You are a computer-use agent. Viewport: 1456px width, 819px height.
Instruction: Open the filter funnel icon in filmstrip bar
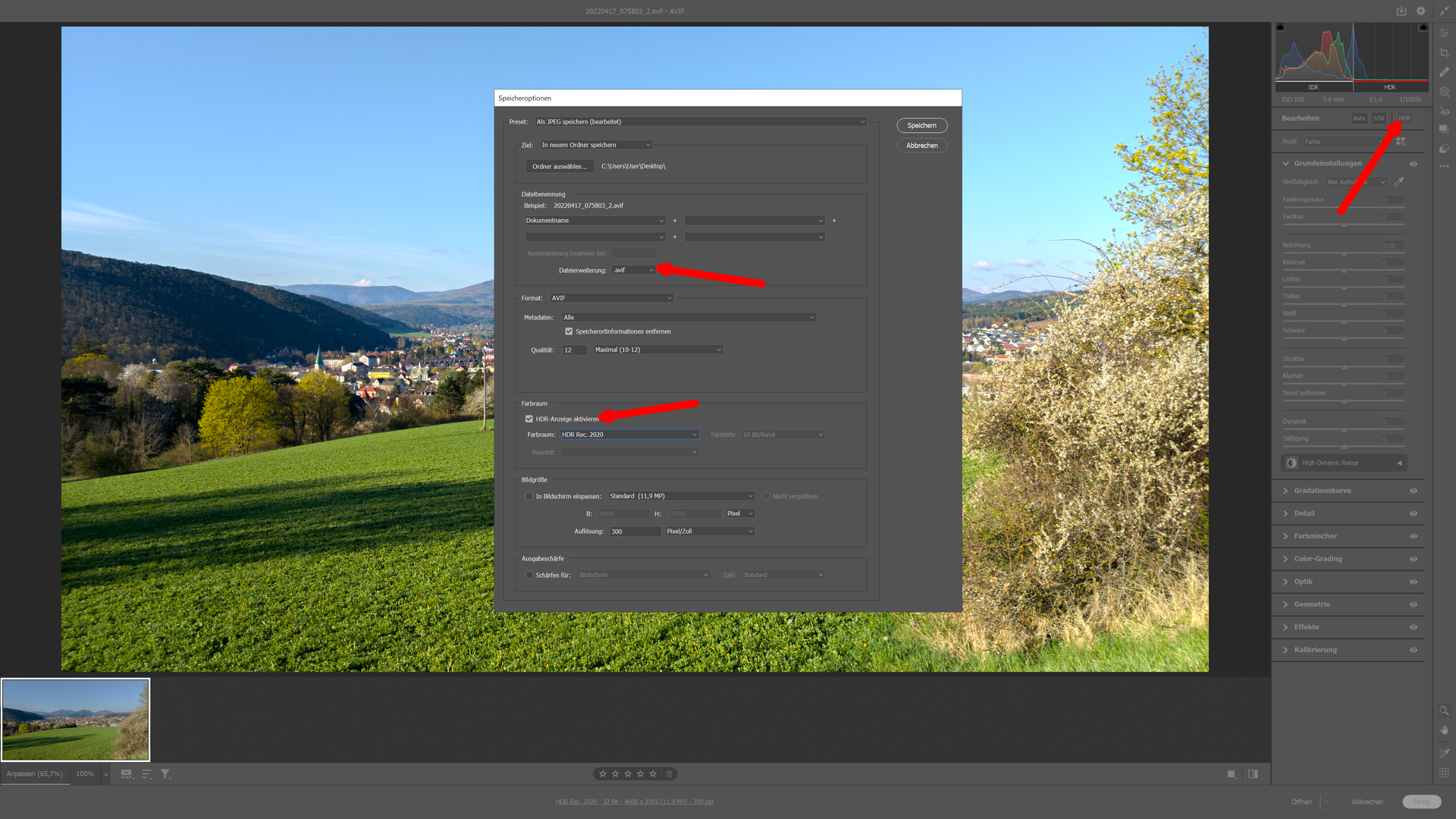tap(165, 774)
